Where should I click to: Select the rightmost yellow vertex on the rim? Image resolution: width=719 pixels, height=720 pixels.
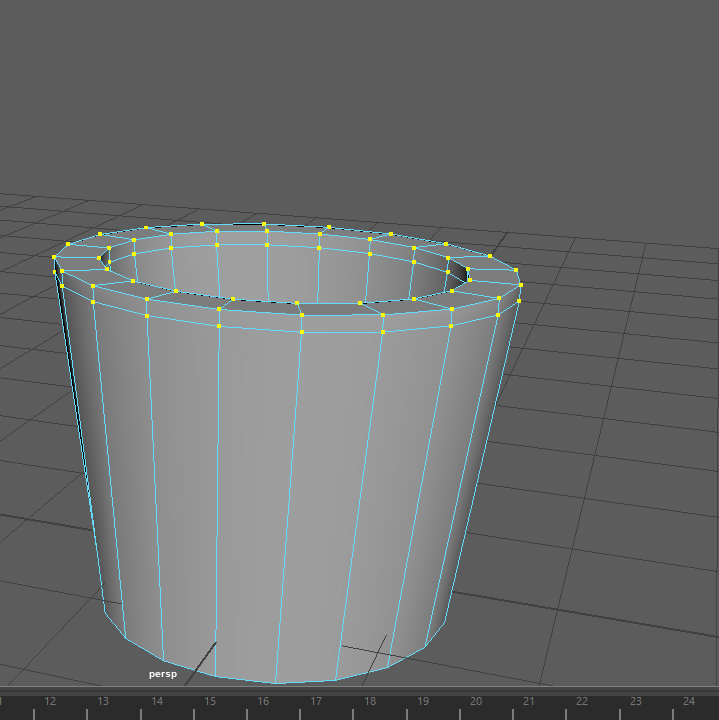pos(521,285)
